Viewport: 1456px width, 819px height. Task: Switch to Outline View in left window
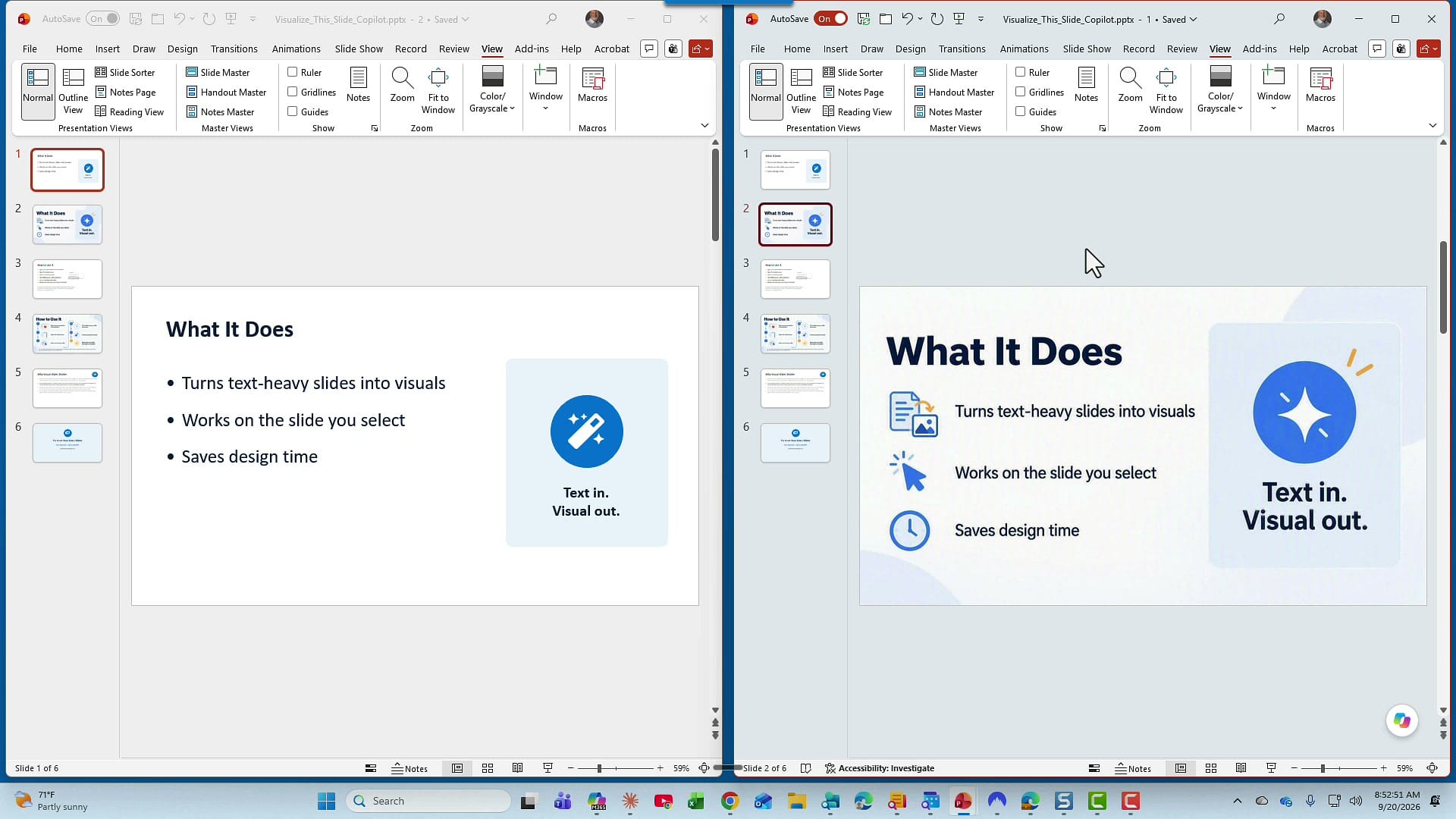(73, 92)
